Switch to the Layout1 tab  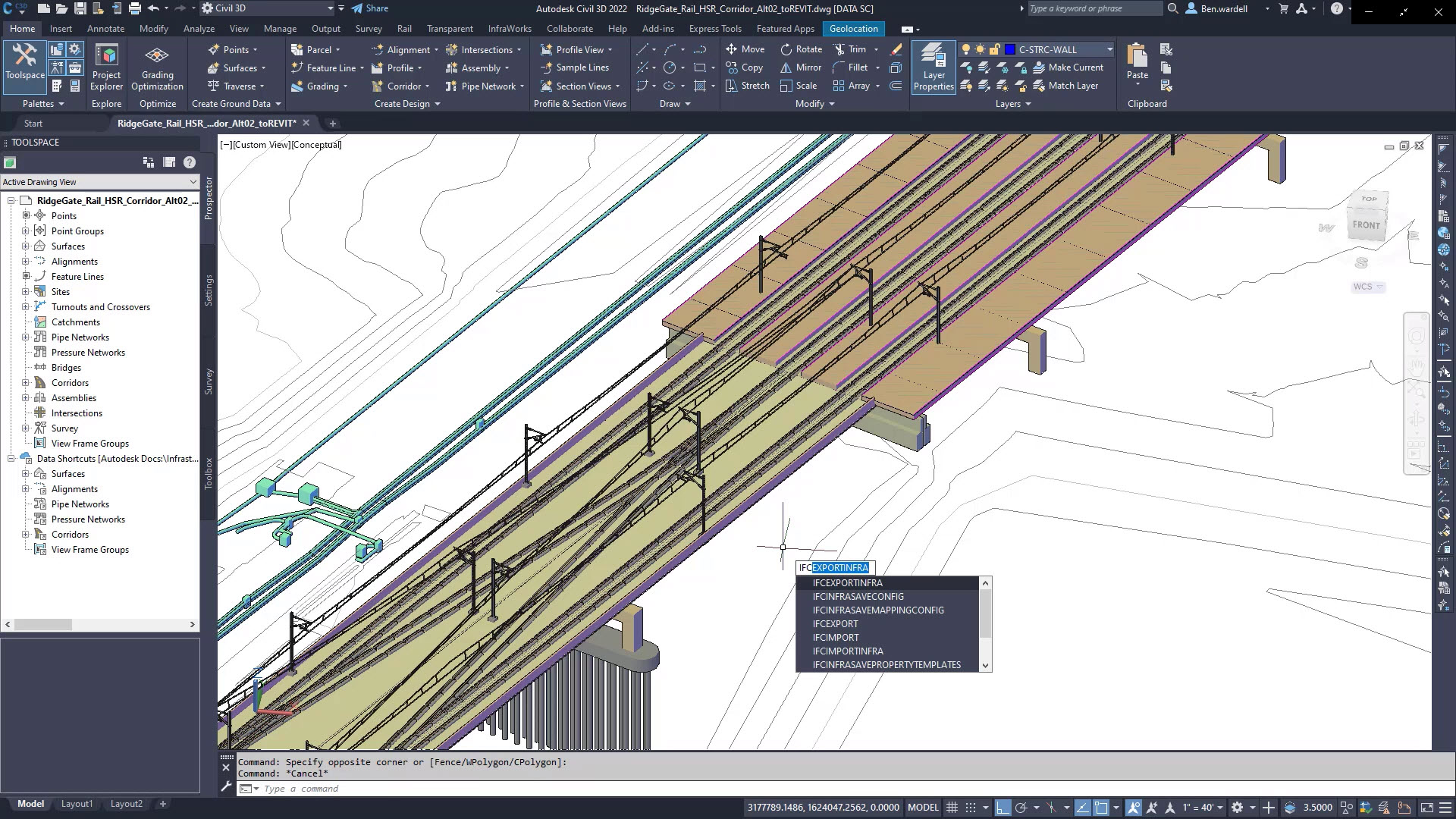(x=77, y=803)
